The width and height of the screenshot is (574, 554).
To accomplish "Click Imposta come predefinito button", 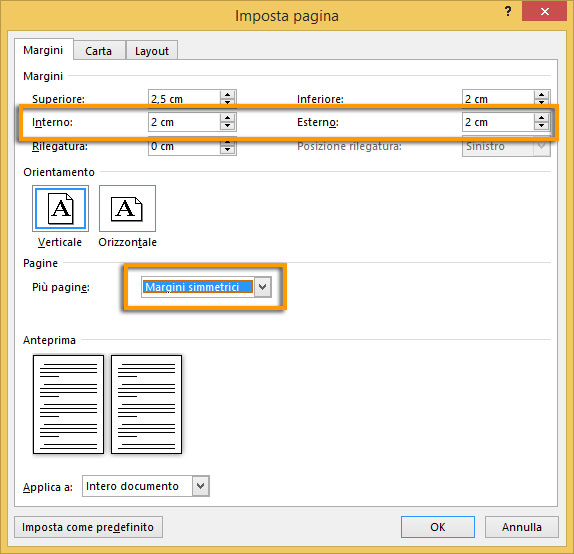I will pyautogui.click(x=88, y=527).
